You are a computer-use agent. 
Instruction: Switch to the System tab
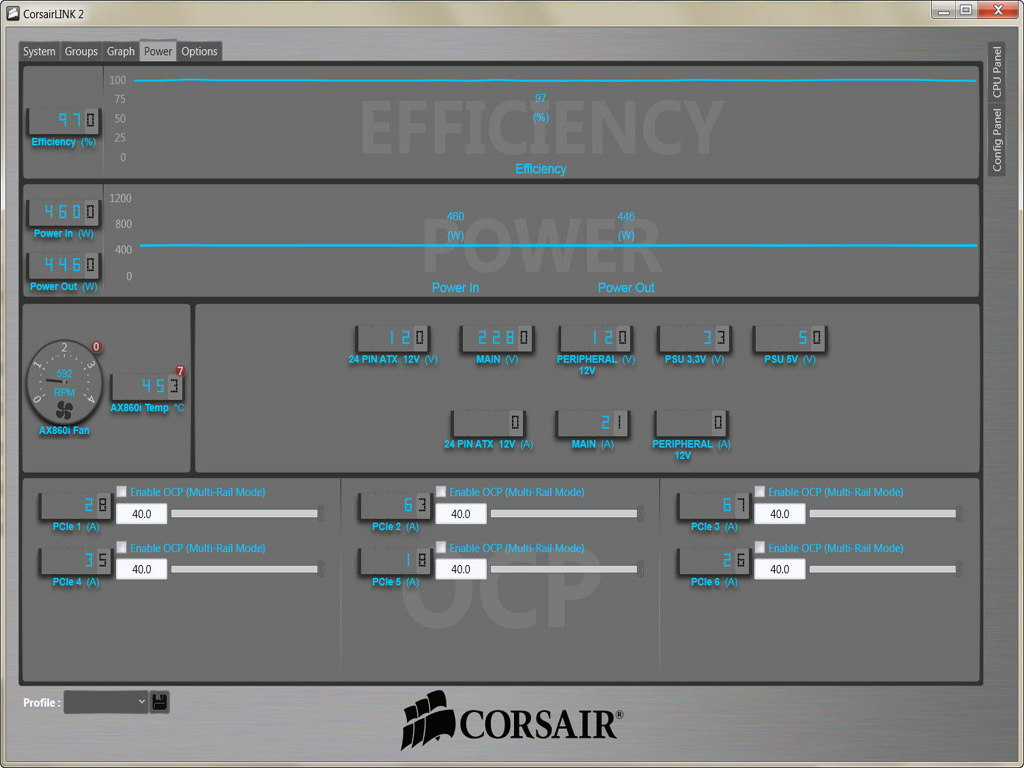tap(39, 52)
